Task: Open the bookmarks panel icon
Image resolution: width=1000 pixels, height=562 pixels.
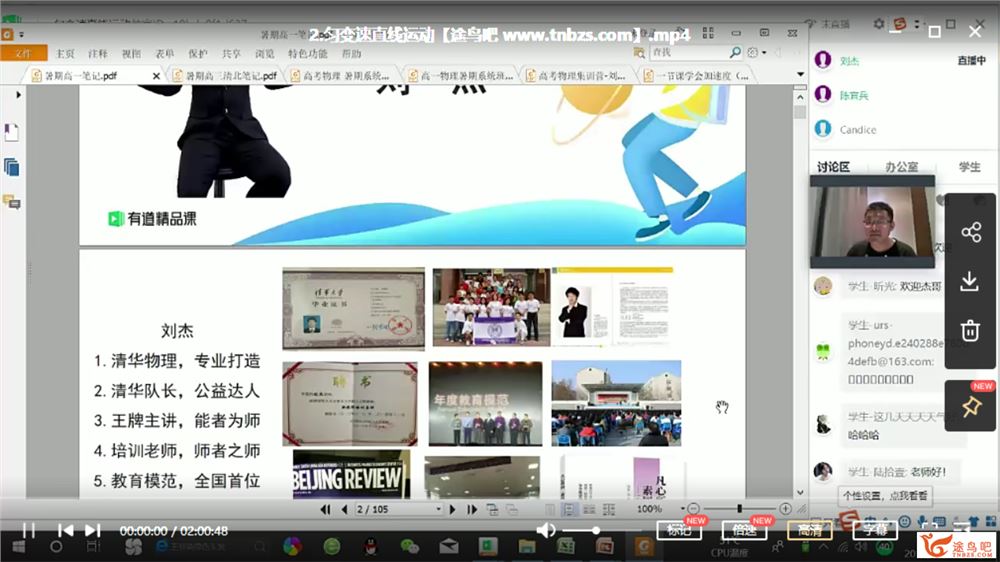Action: [x=11, y=133]
